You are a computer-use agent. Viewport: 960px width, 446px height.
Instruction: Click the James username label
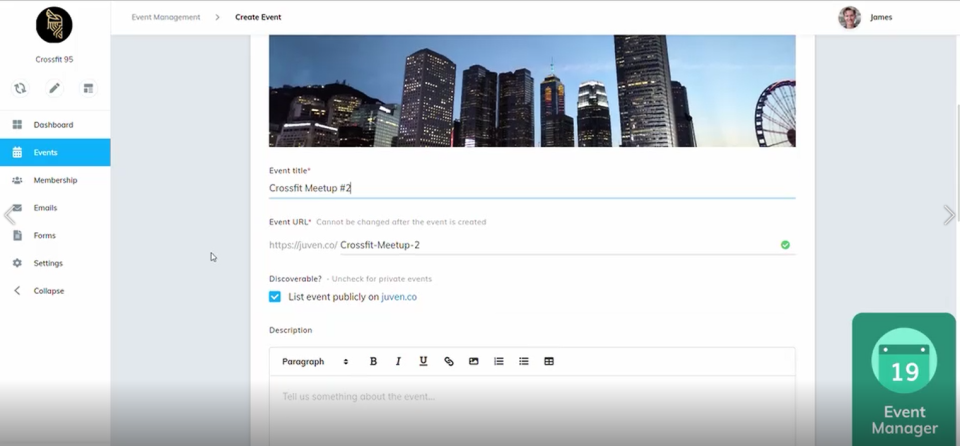click(x=881, y=17)
